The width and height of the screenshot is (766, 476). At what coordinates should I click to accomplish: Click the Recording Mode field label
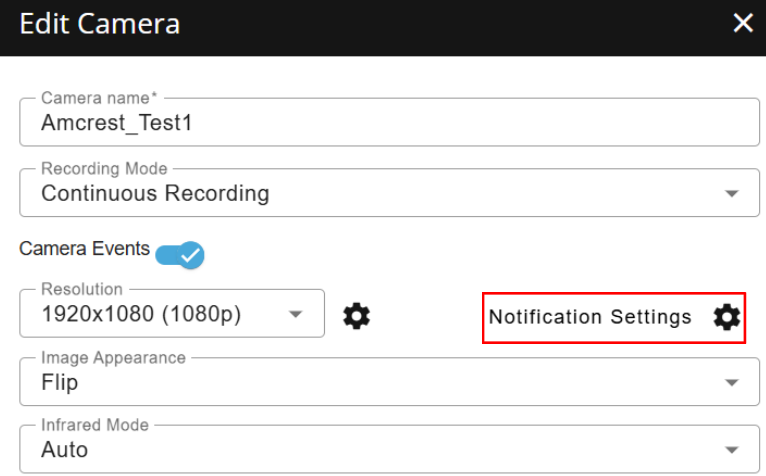click(104, 169)
